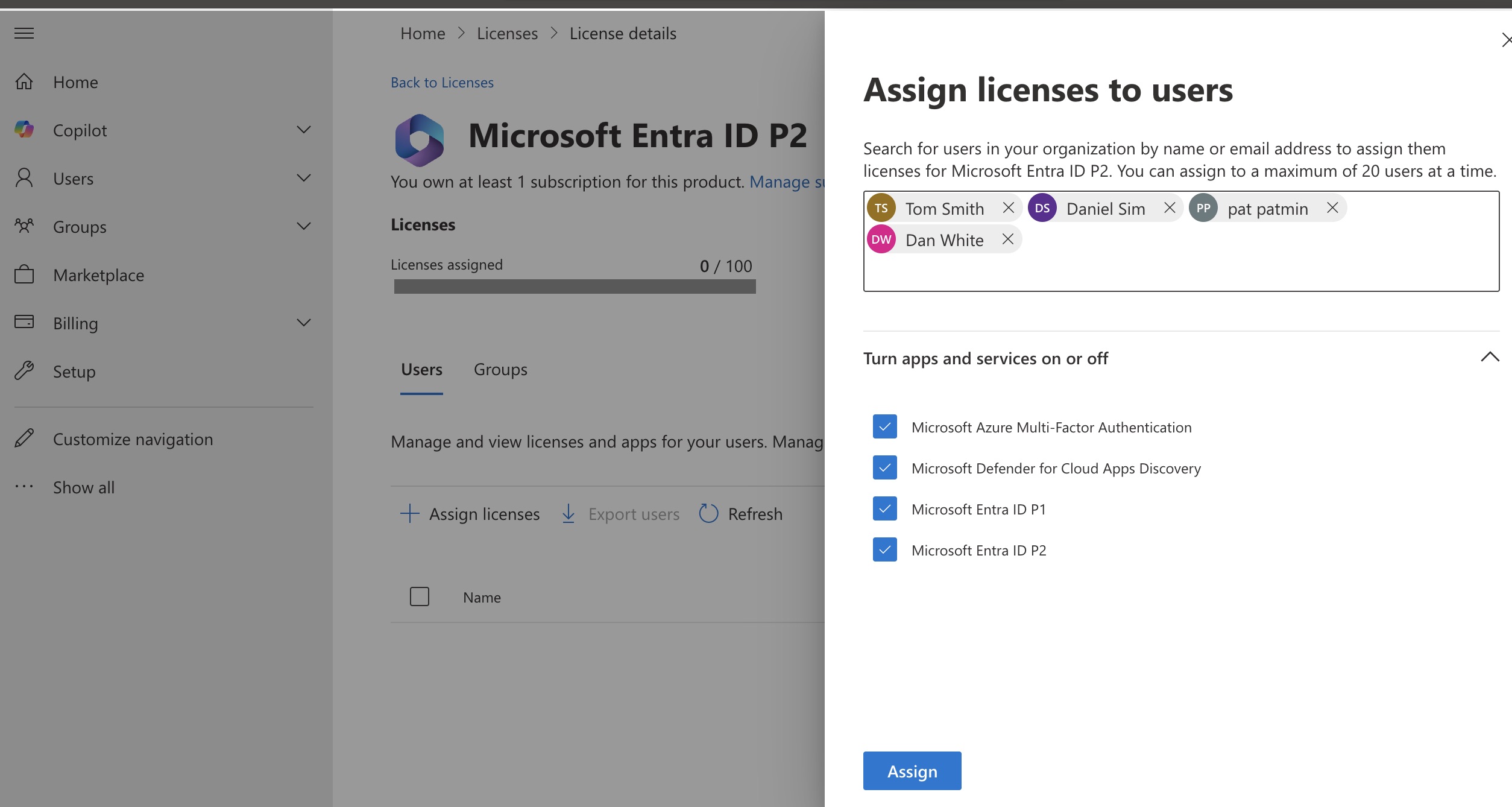This screenshot has width=1512, height=807.
Task: Remove Tom Smith from selected users
Action: 1008,207
